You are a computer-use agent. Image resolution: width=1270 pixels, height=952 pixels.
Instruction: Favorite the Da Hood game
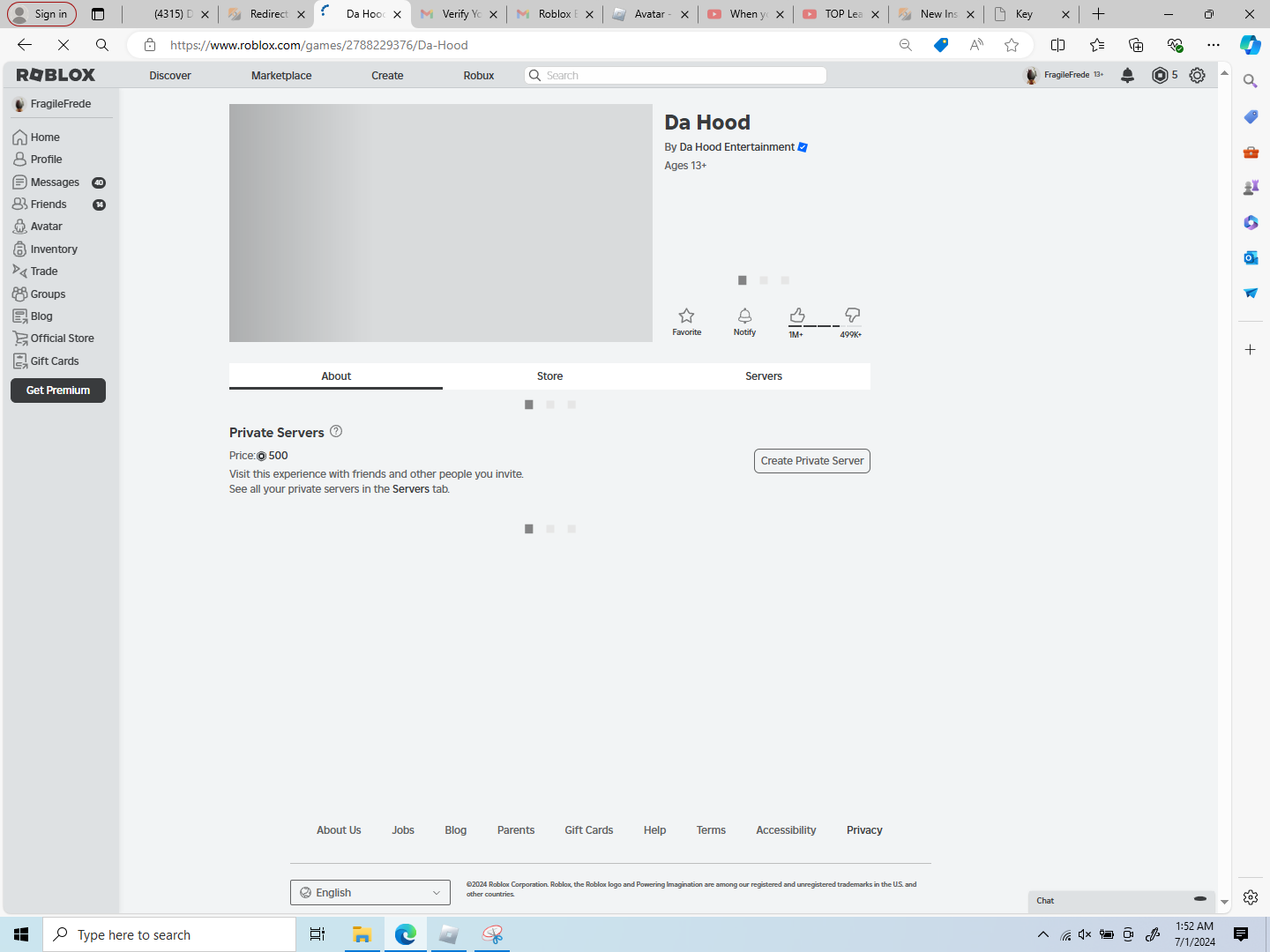(x=687, y=322)
